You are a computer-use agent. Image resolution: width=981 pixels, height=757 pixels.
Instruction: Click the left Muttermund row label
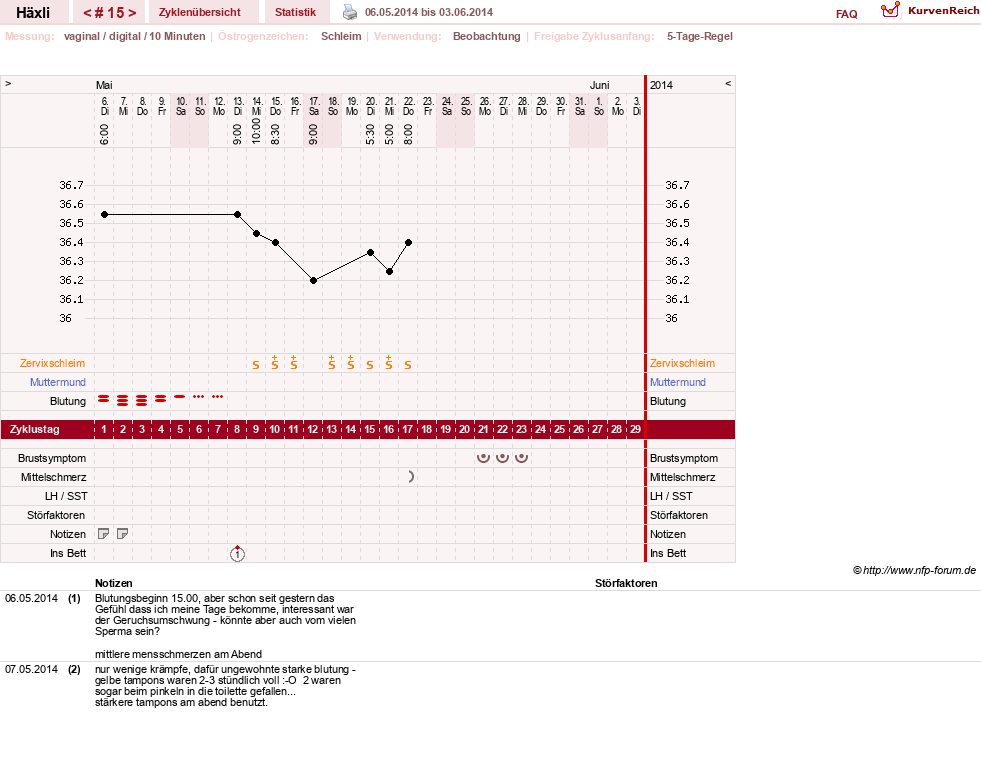click(58, 382)
